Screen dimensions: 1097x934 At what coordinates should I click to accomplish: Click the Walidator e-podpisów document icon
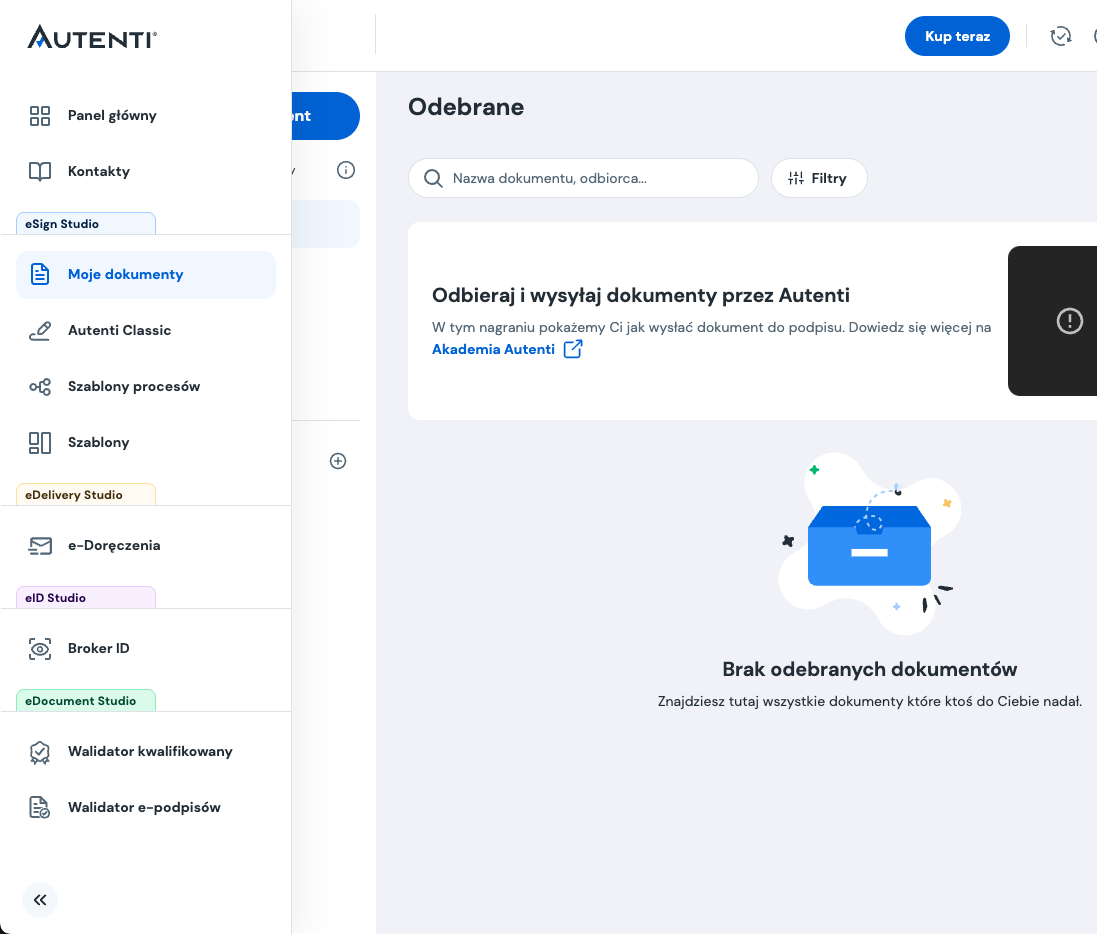pos(40,807)
